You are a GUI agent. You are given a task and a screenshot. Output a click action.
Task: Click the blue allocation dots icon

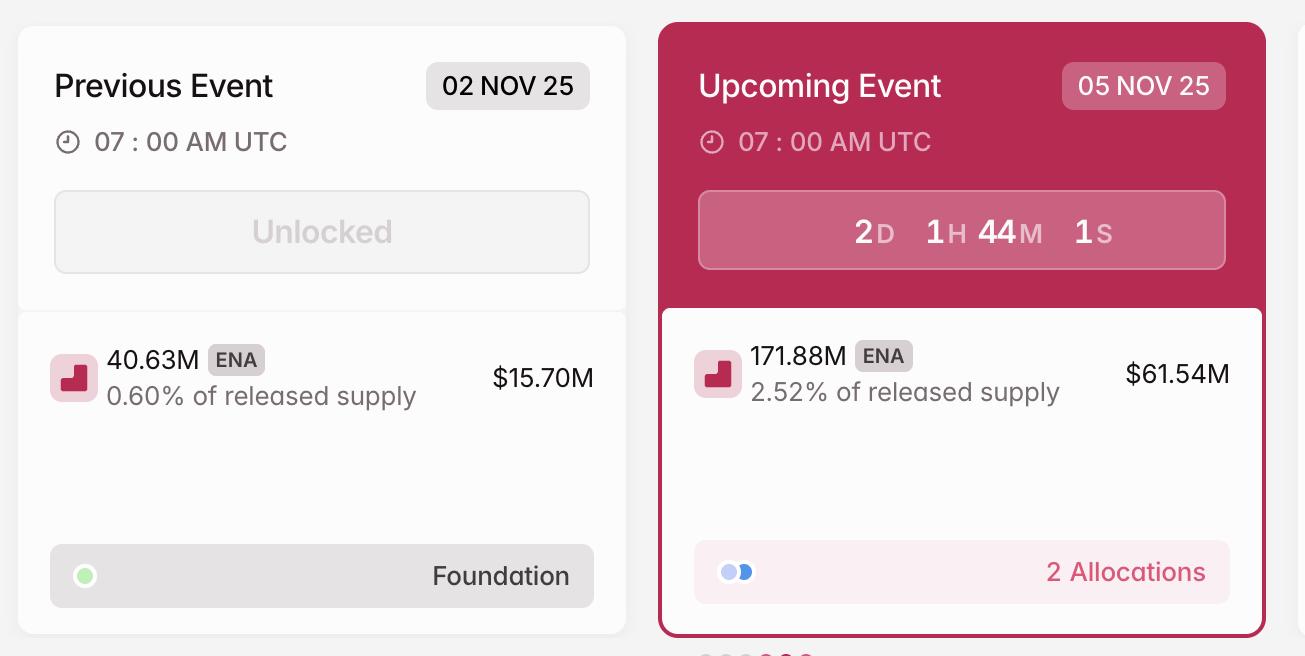coord(736,570)
